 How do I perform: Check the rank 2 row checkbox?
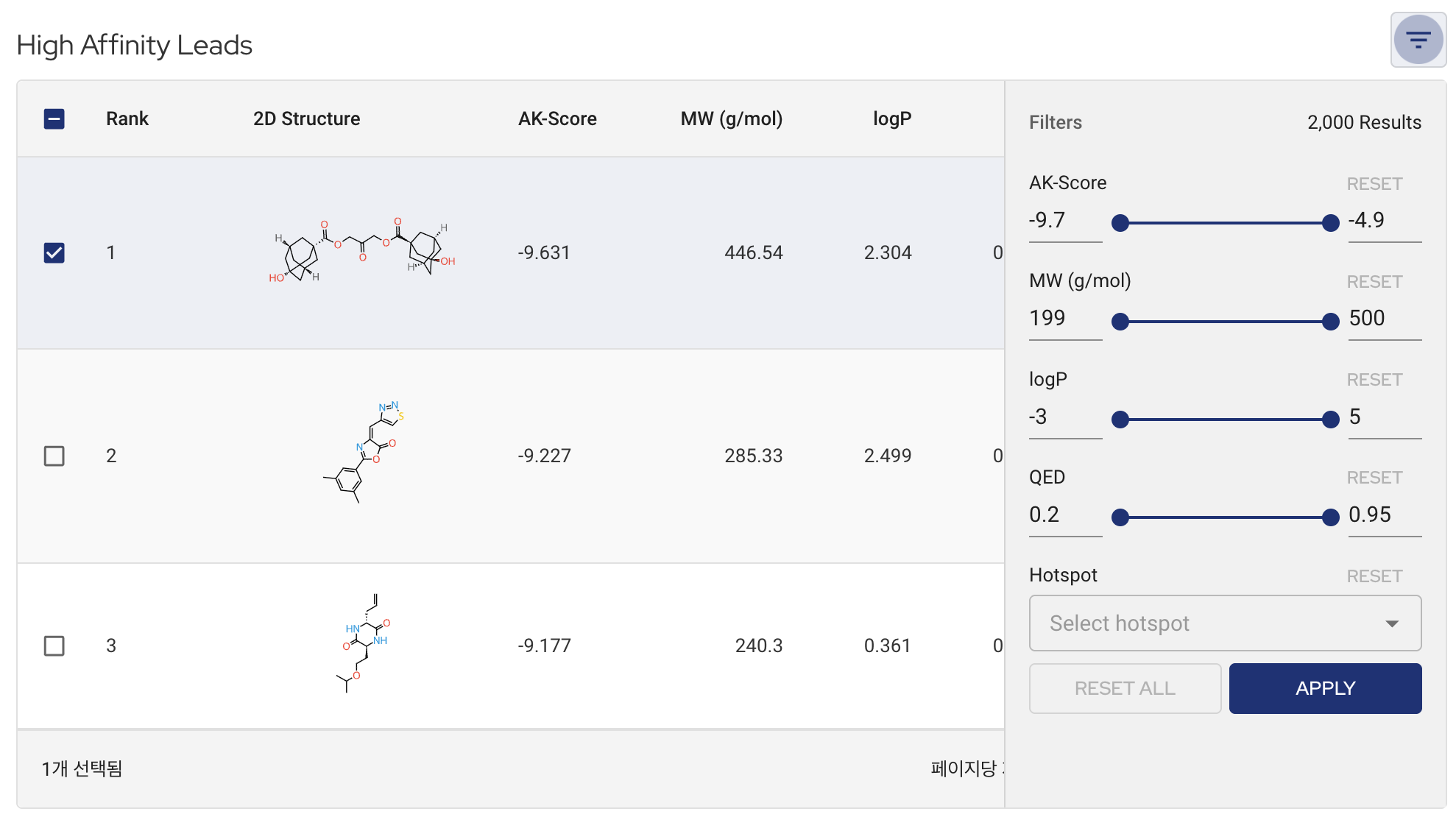[x=54, y=456]
